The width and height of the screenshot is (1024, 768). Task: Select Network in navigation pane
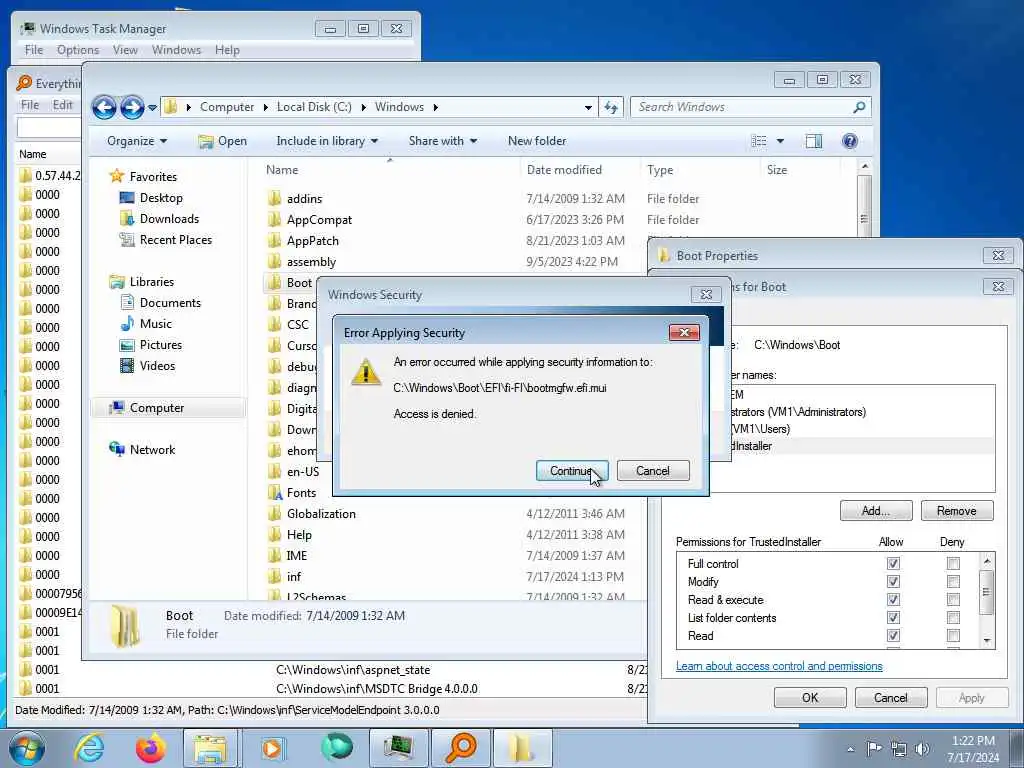[x=152, y=449]
